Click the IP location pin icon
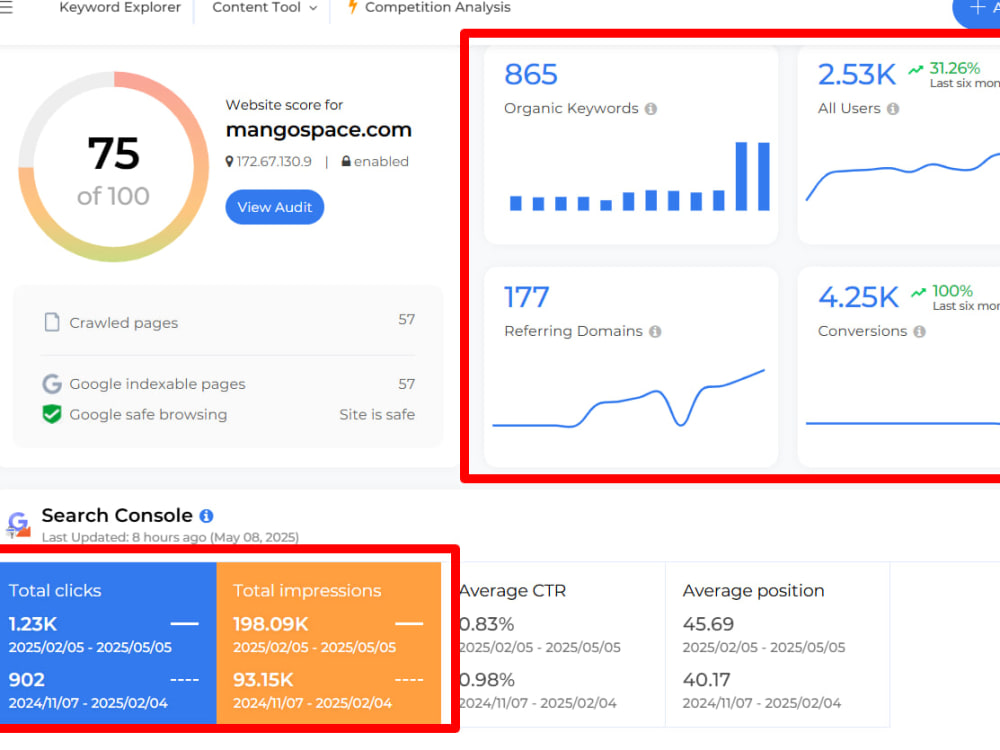 coord(230,161)
